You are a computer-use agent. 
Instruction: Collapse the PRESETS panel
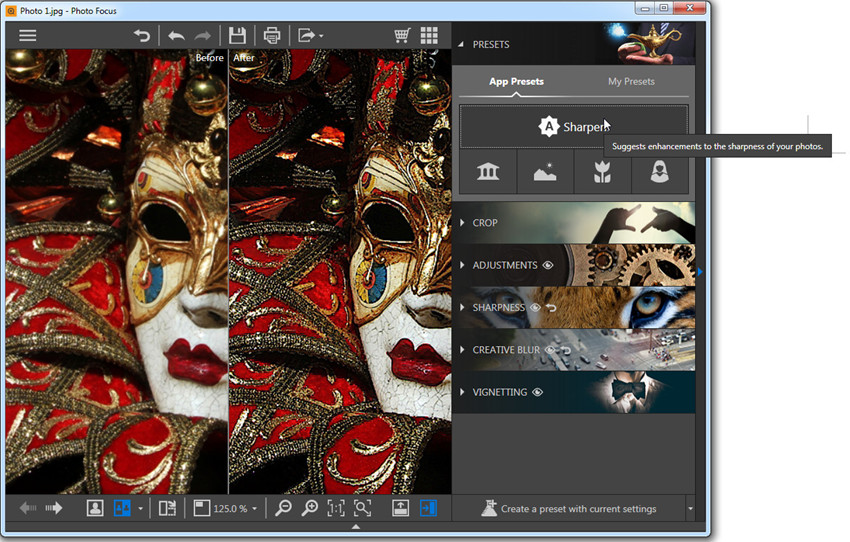point(461,44)
